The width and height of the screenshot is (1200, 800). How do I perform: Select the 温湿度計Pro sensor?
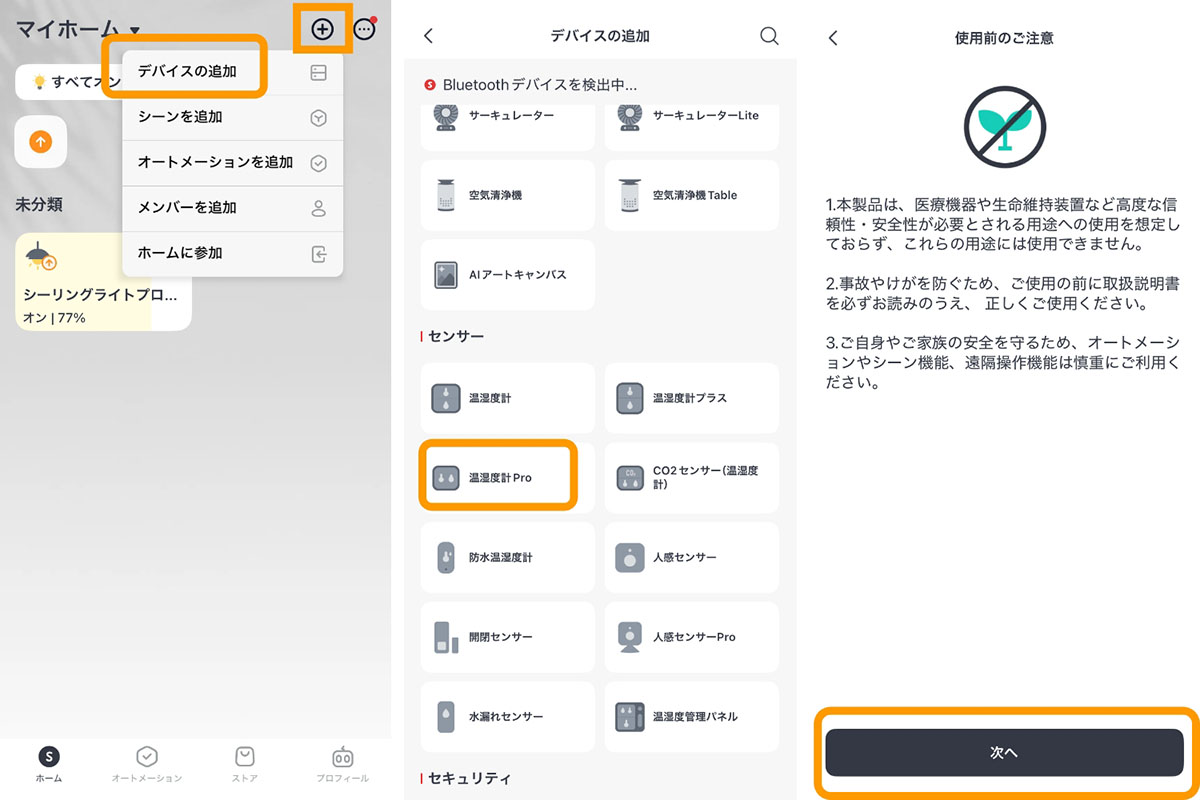click(x=498, y=477)
